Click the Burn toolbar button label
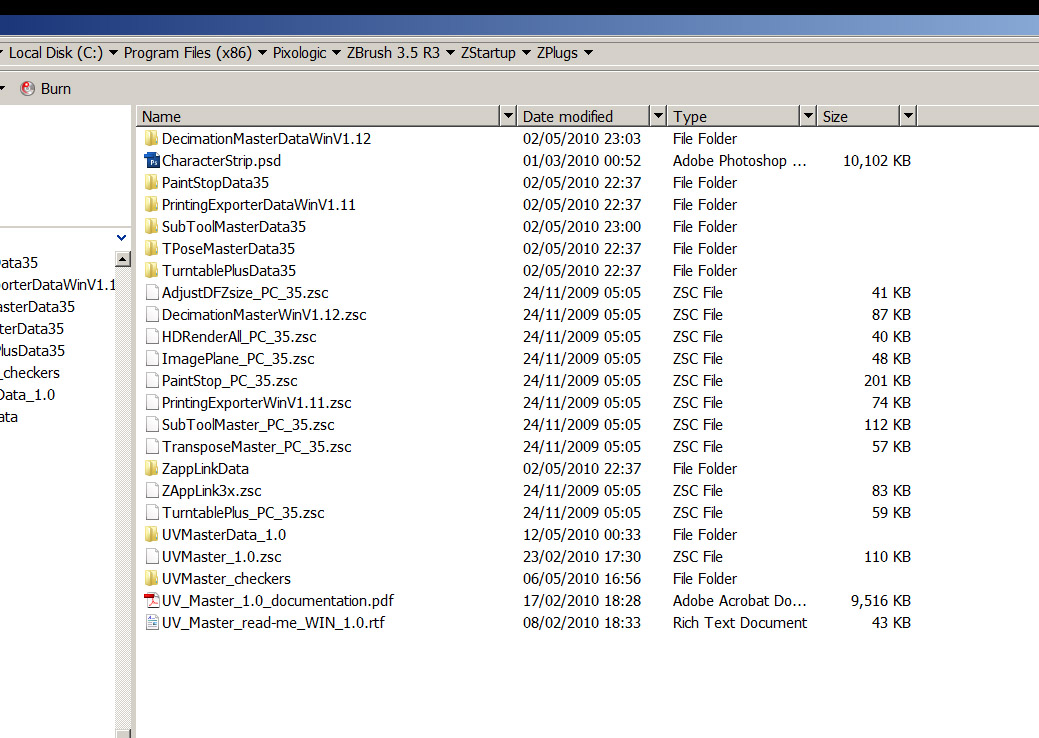The height and width of the screenshot is (738, 1039). point(56,88)
